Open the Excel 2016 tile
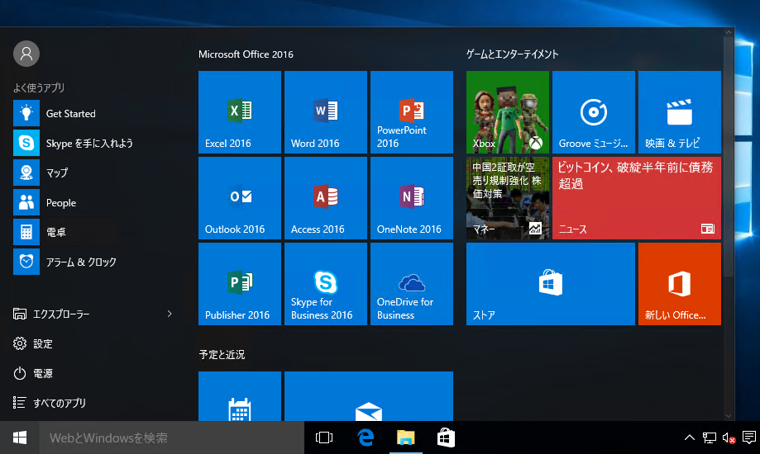The image size is (760, 454). coord(239,112)
